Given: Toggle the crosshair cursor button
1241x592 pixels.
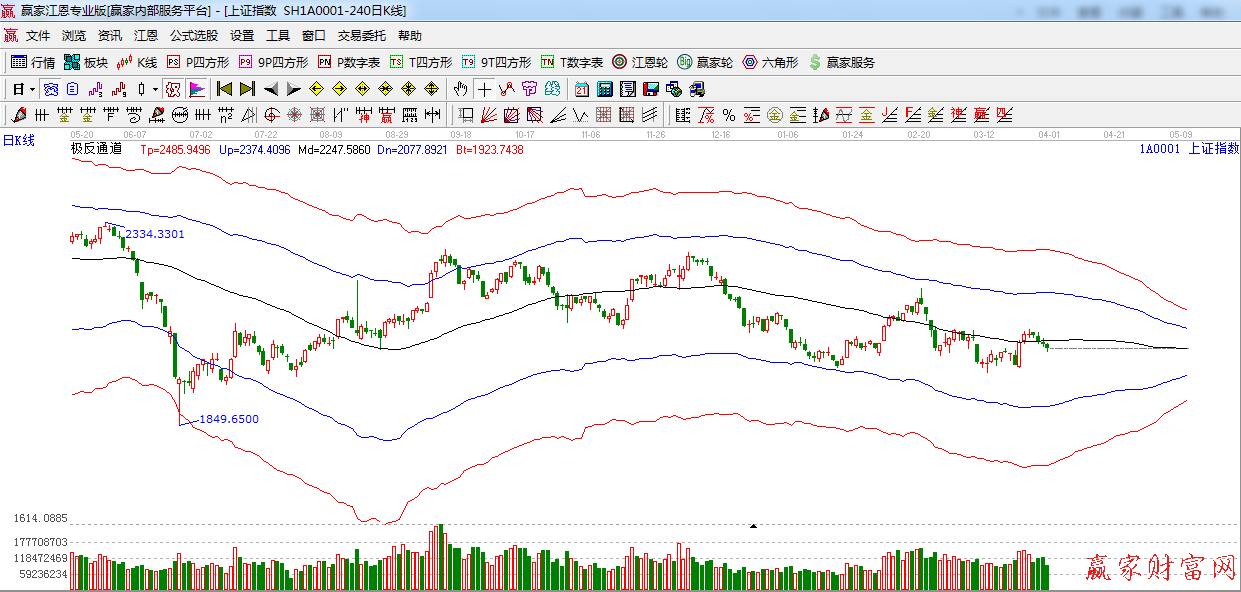Looking at the screenshot, I should coord(484,89).
